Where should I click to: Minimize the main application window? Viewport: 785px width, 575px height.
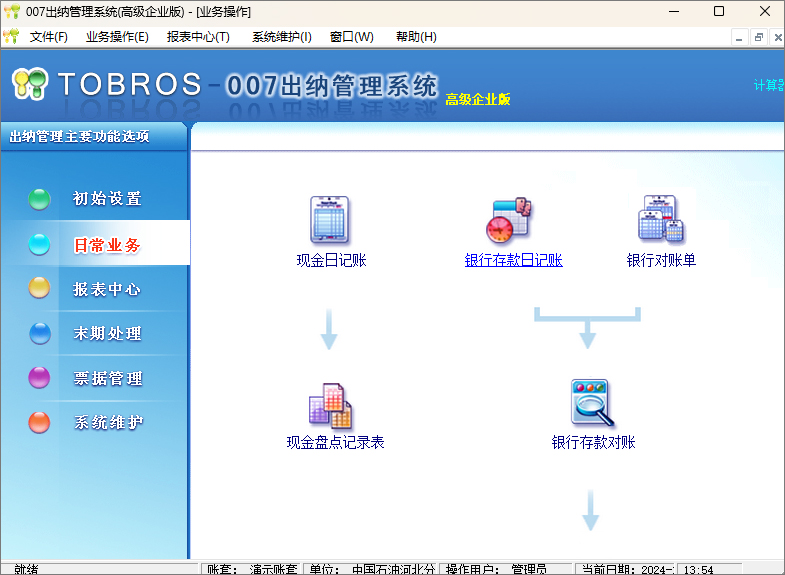(x=674, y=12)
